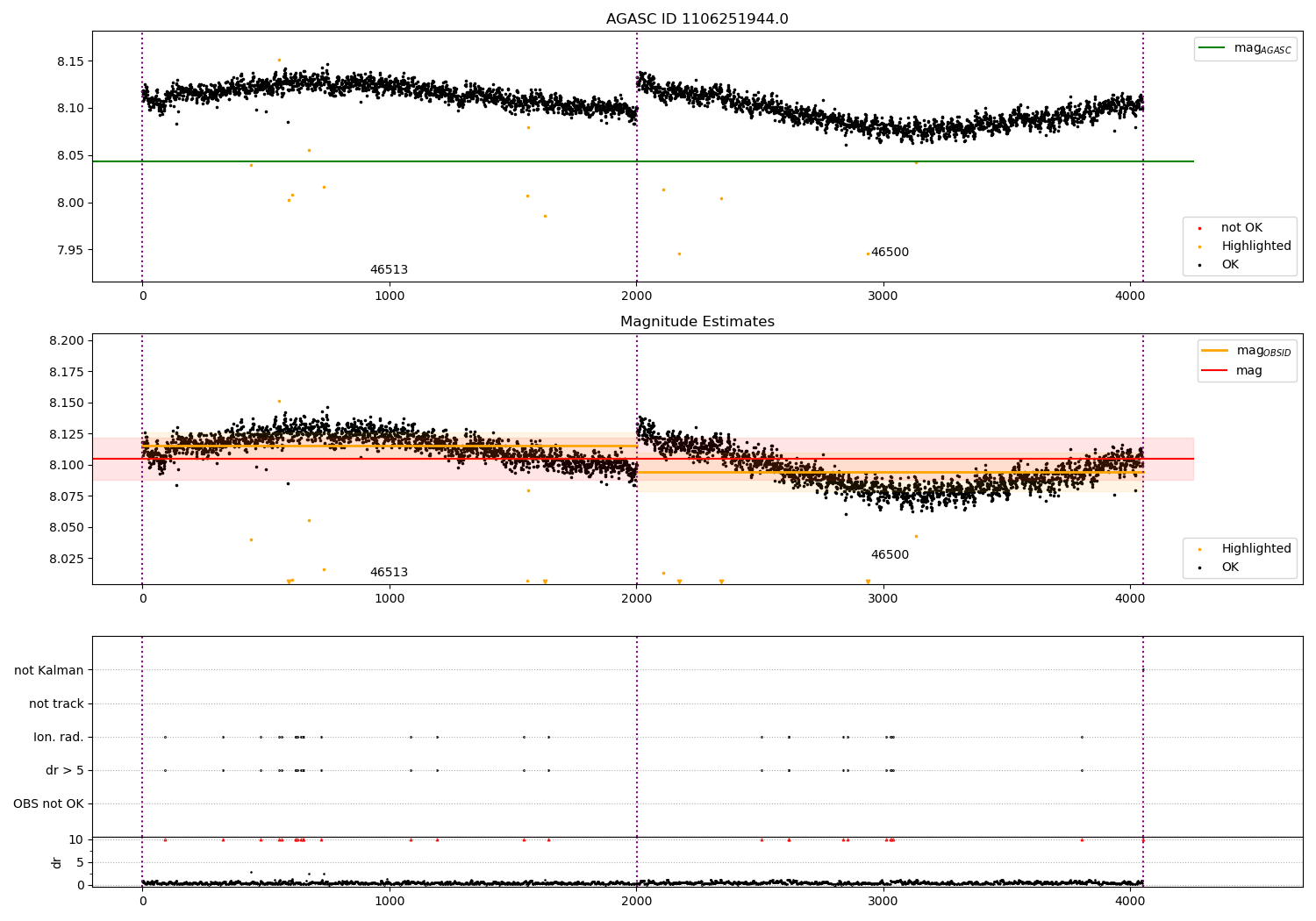
Task: Click the "8.05" y-tick in the top plot
Action: (71, 156)
